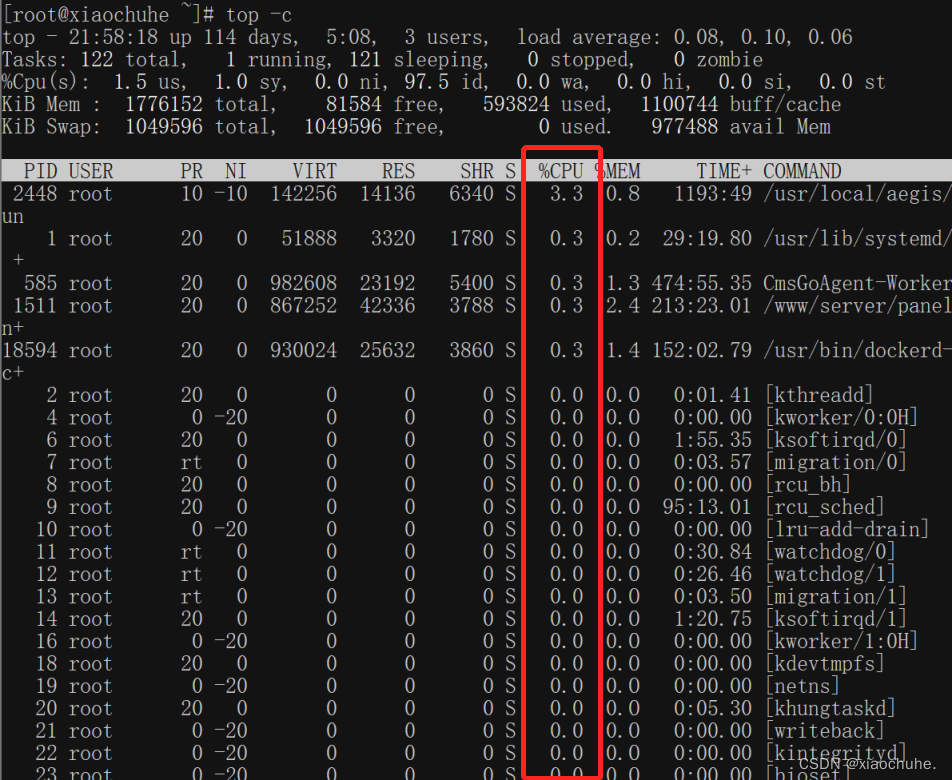Click the 3 users text
Image resolution: width=952 pixels, height=780 pixels.
click(x=446, y=37)
